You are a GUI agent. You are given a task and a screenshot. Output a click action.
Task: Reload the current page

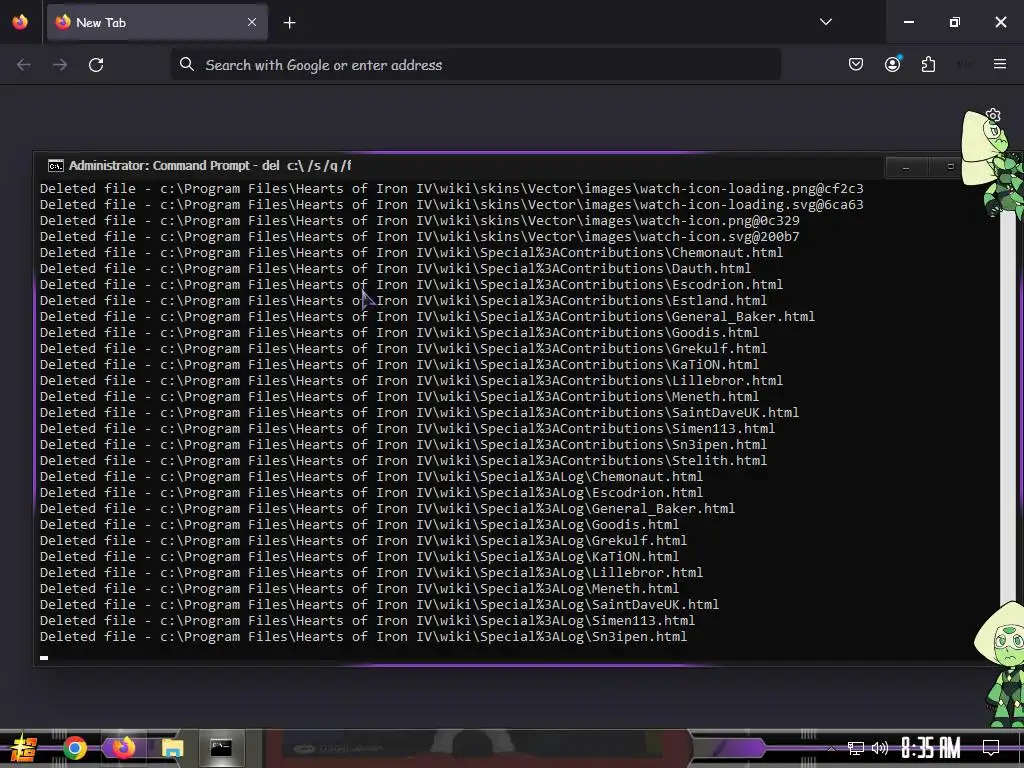96,65
